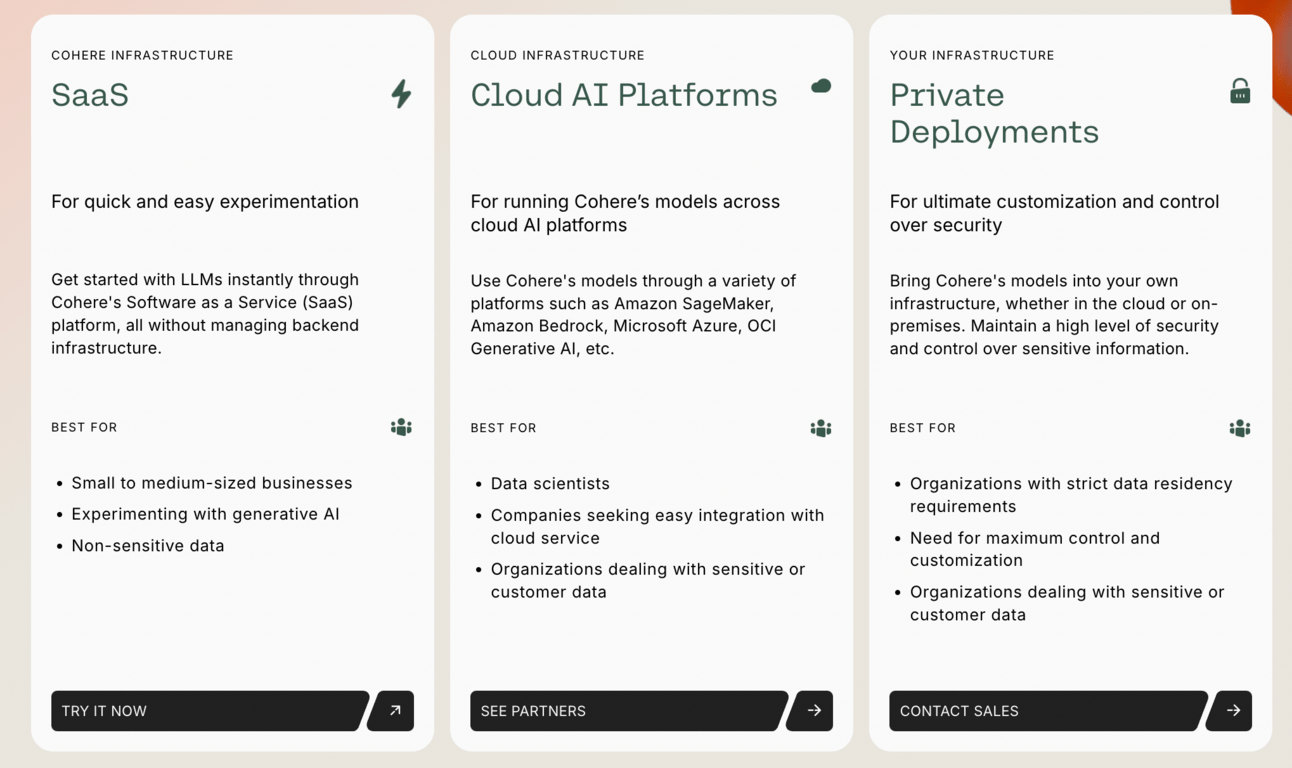Screen dimensions: 1292x768
Task: Click the 'Data scientists' bullet point
Action: pos(549,484)
